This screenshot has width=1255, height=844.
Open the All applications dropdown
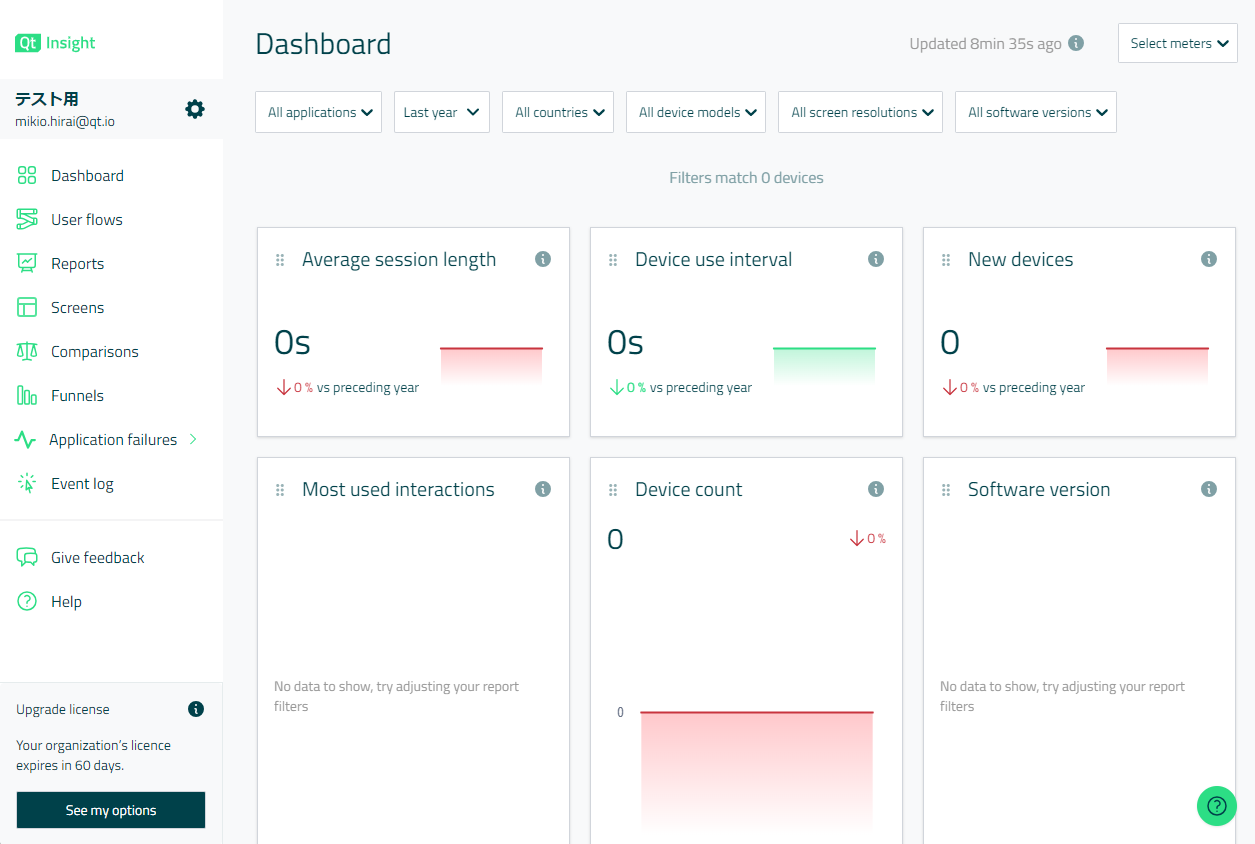point(318,112)
